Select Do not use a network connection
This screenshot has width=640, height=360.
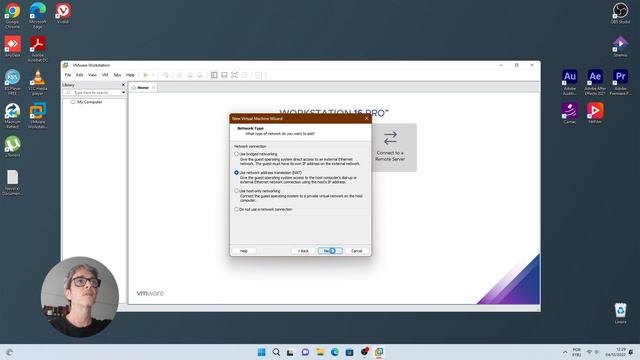(x=236, y=209)
